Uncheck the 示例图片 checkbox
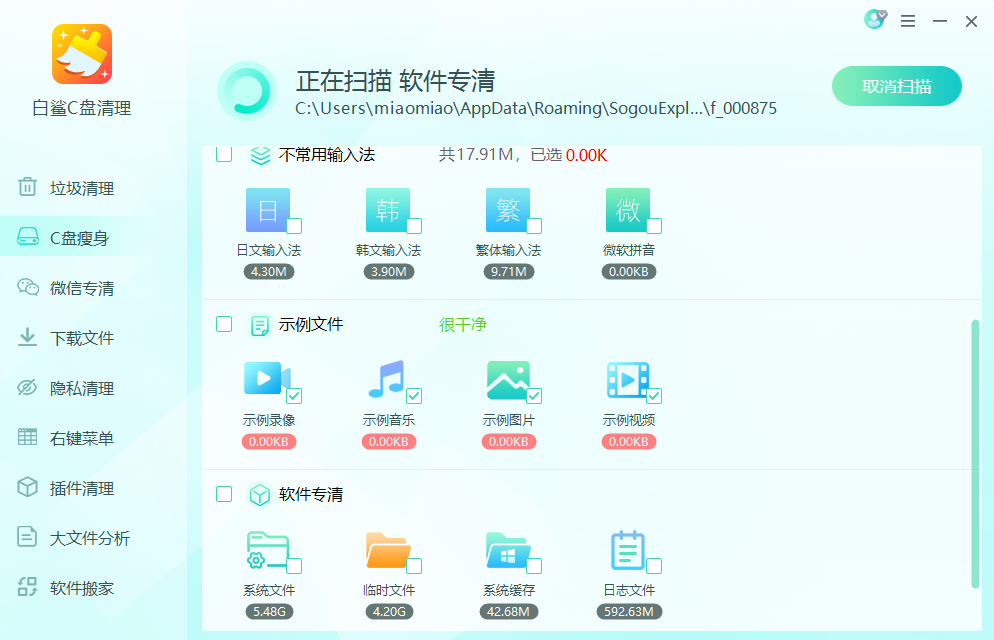This screenshot has height=640, width=994. pyautogui.click(x=534, y=396)
